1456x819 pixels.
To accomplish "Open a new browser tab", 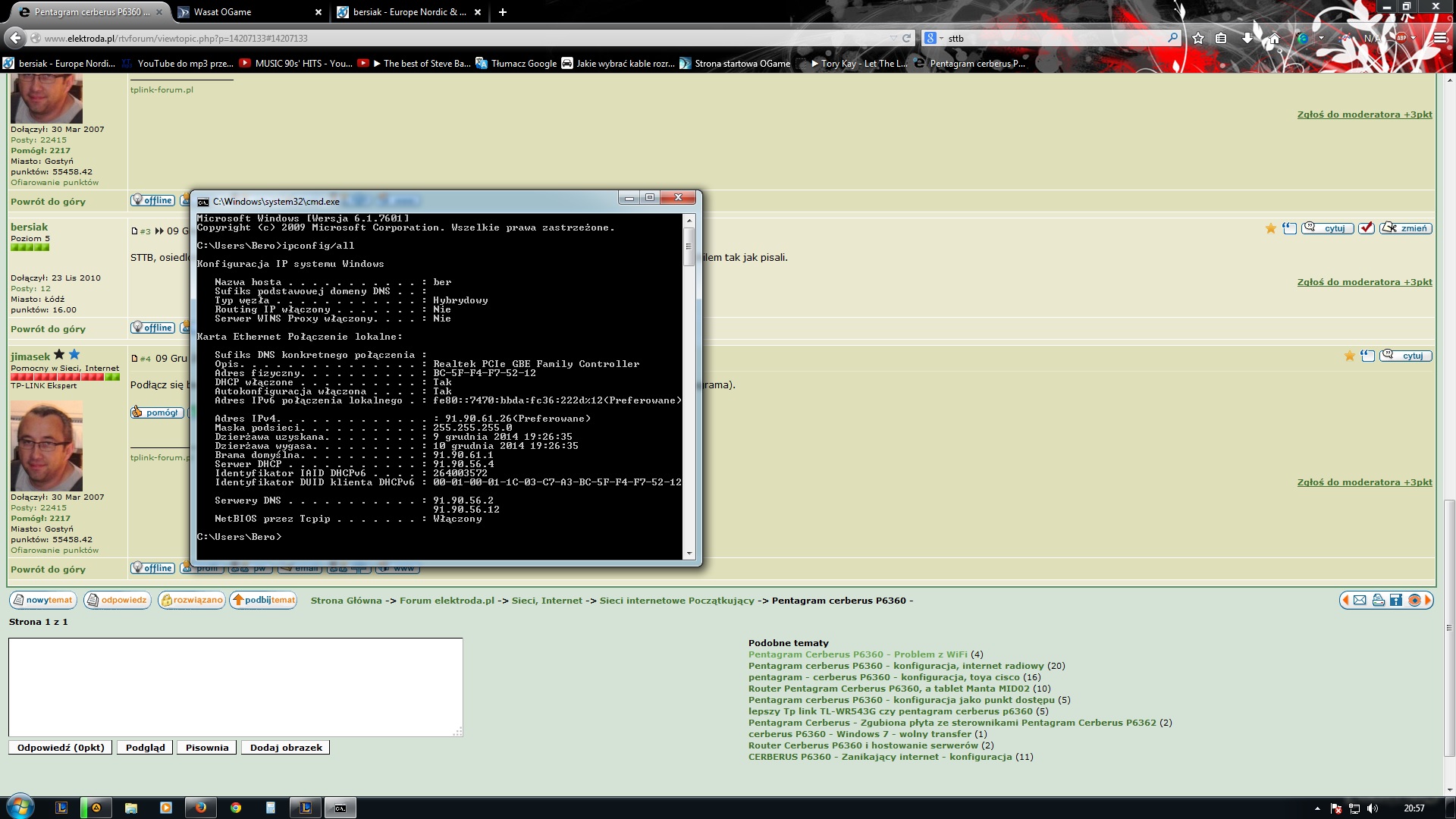I will (x=503, y=12).
